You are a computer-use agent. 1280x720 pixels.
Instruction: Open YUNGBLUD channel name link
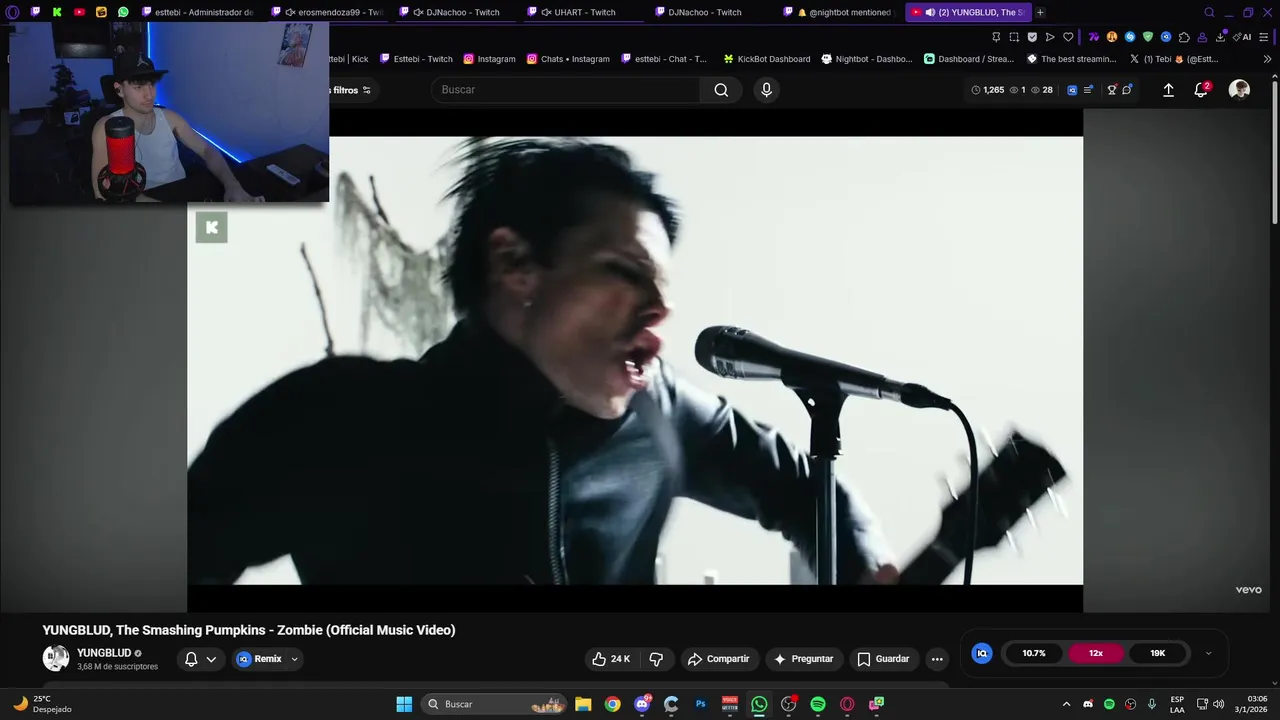104,653
